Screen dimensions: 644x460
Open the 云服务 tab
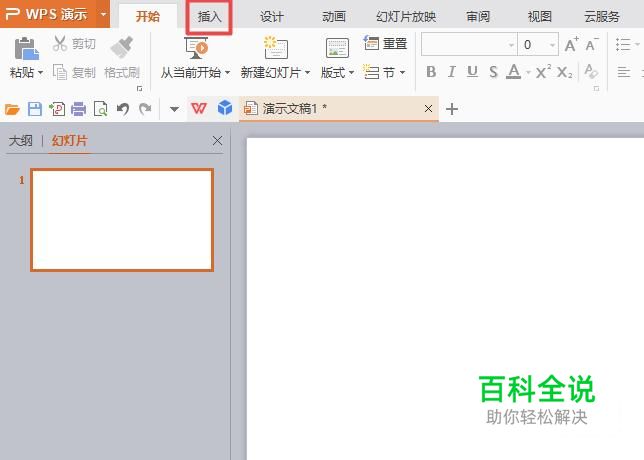602,16
